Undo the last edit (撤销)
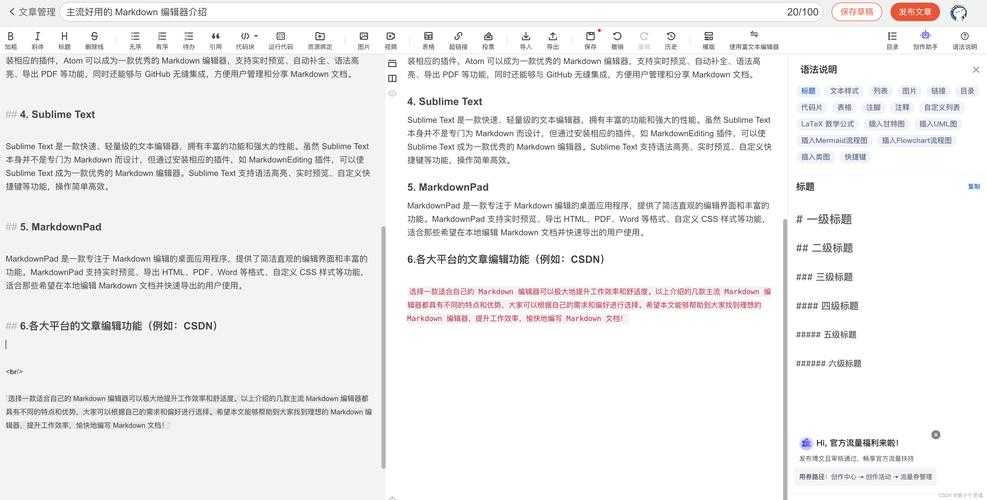 click(x=618, y=40)
